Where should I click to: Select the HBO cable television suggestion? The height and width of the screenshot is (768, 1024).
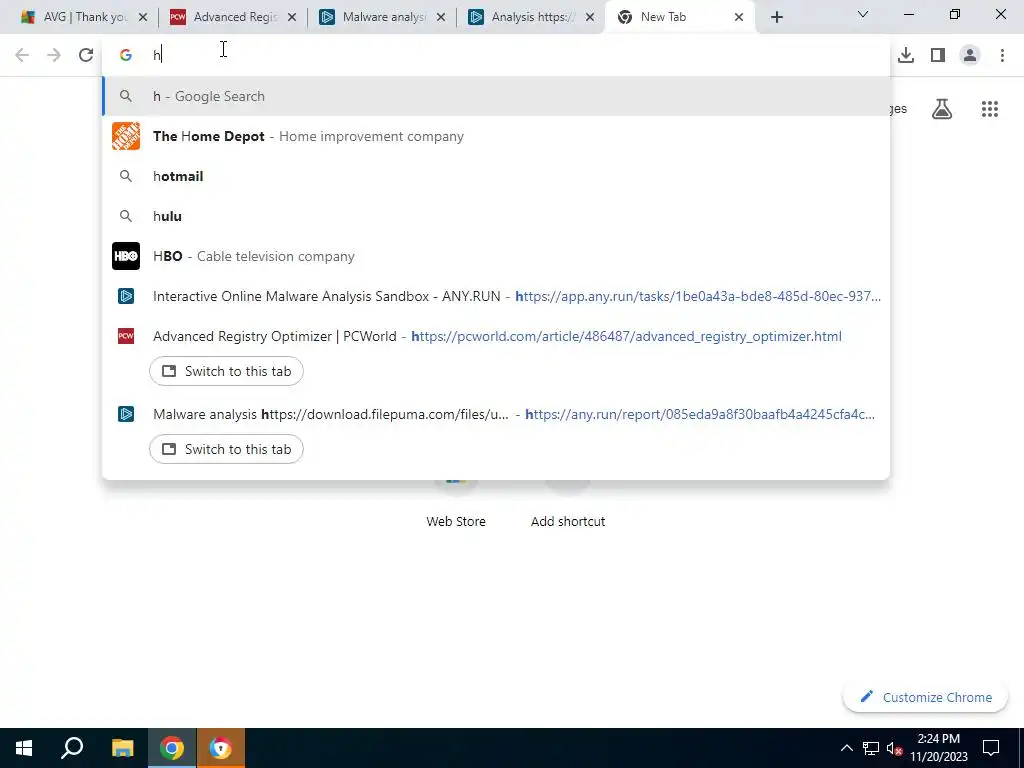pos(496,256)
